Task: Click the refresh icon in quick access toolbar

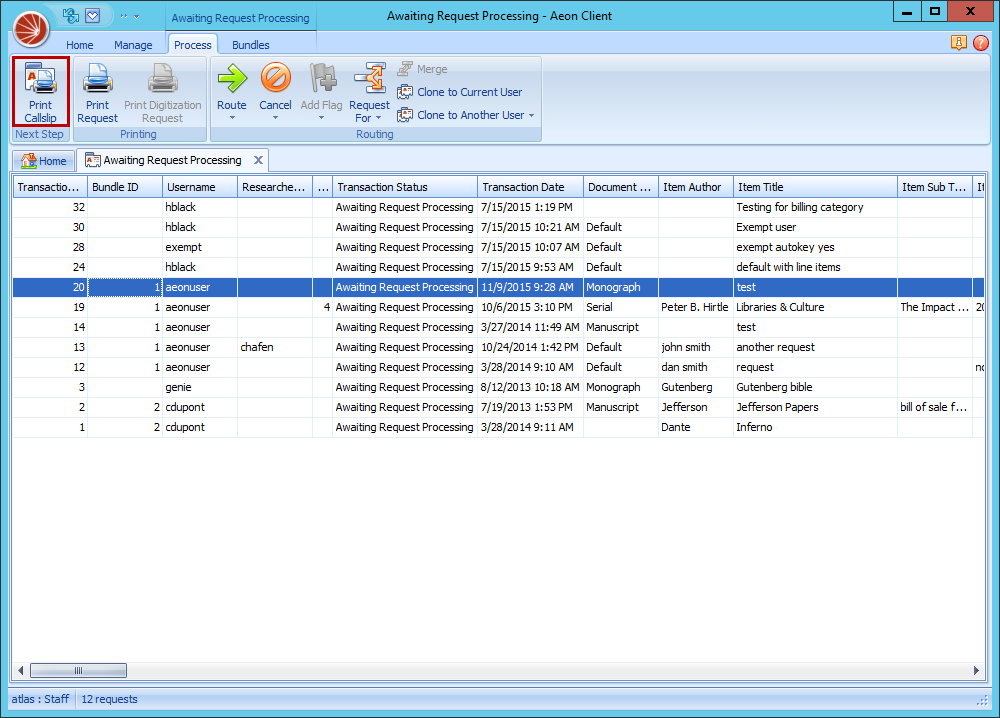Action: [x=71, y=16]
